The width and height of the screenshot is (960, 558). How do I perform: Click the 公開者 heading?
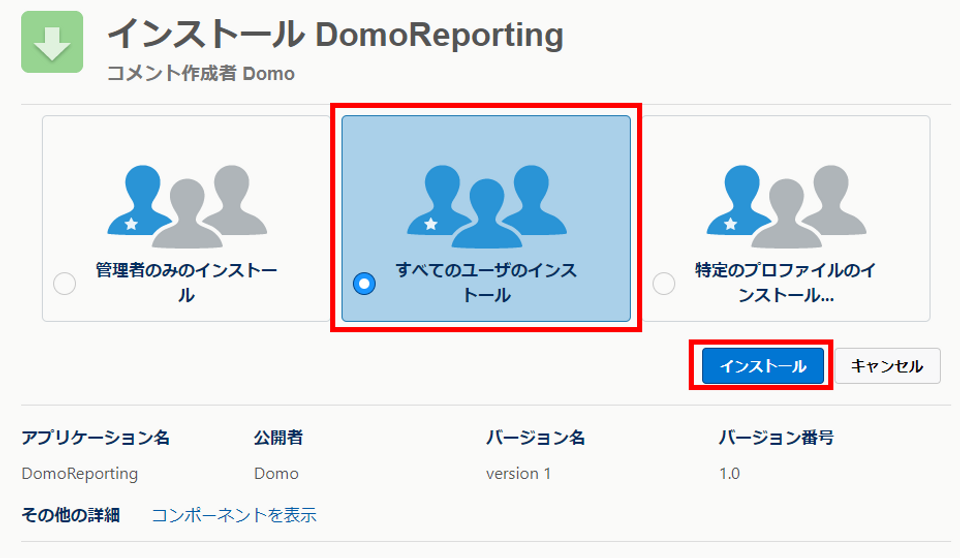point(279,437)
